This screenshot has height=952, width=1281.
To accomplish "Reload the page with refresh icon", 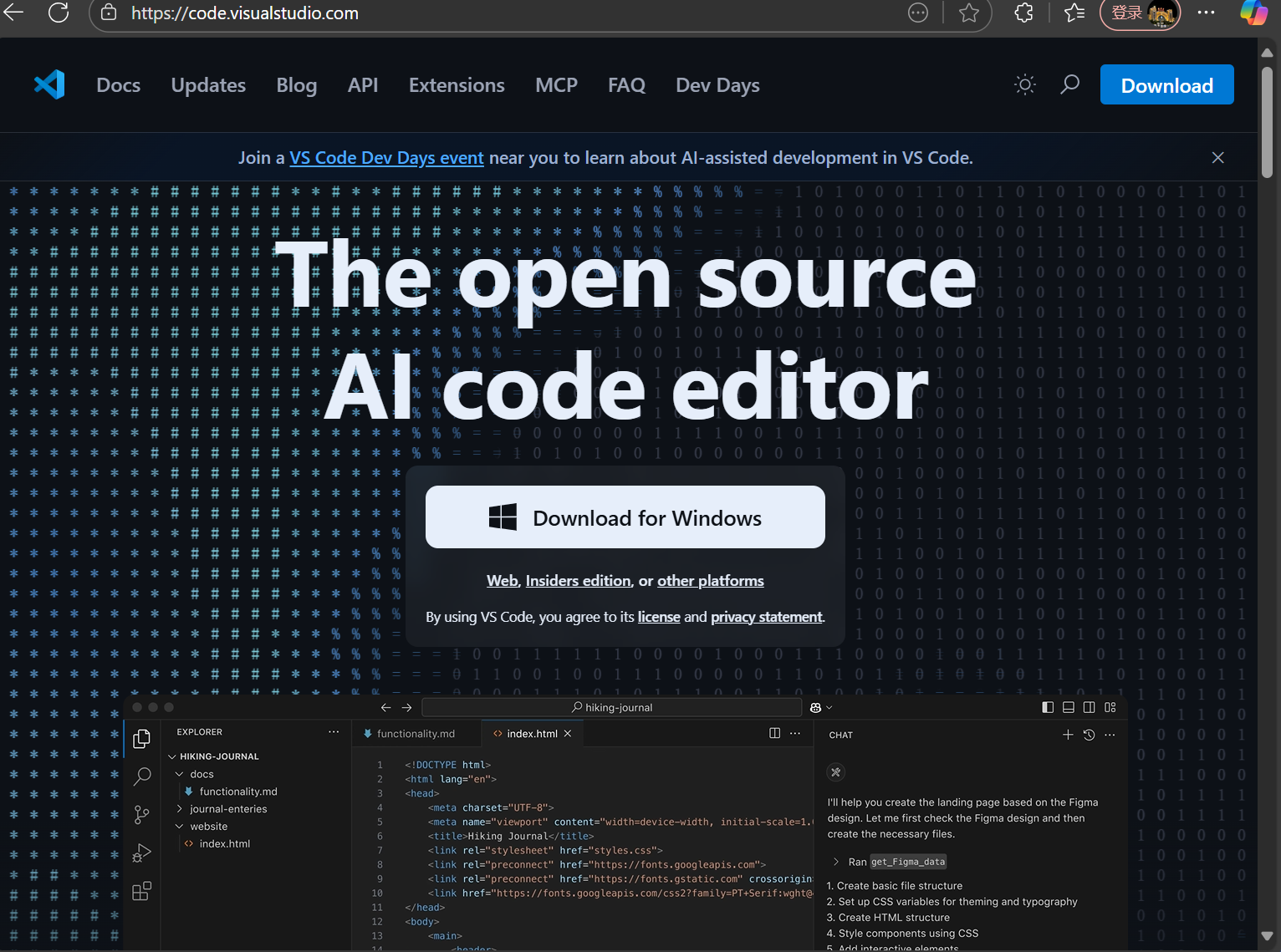I will pyautogui.click(x=59, y=13).
